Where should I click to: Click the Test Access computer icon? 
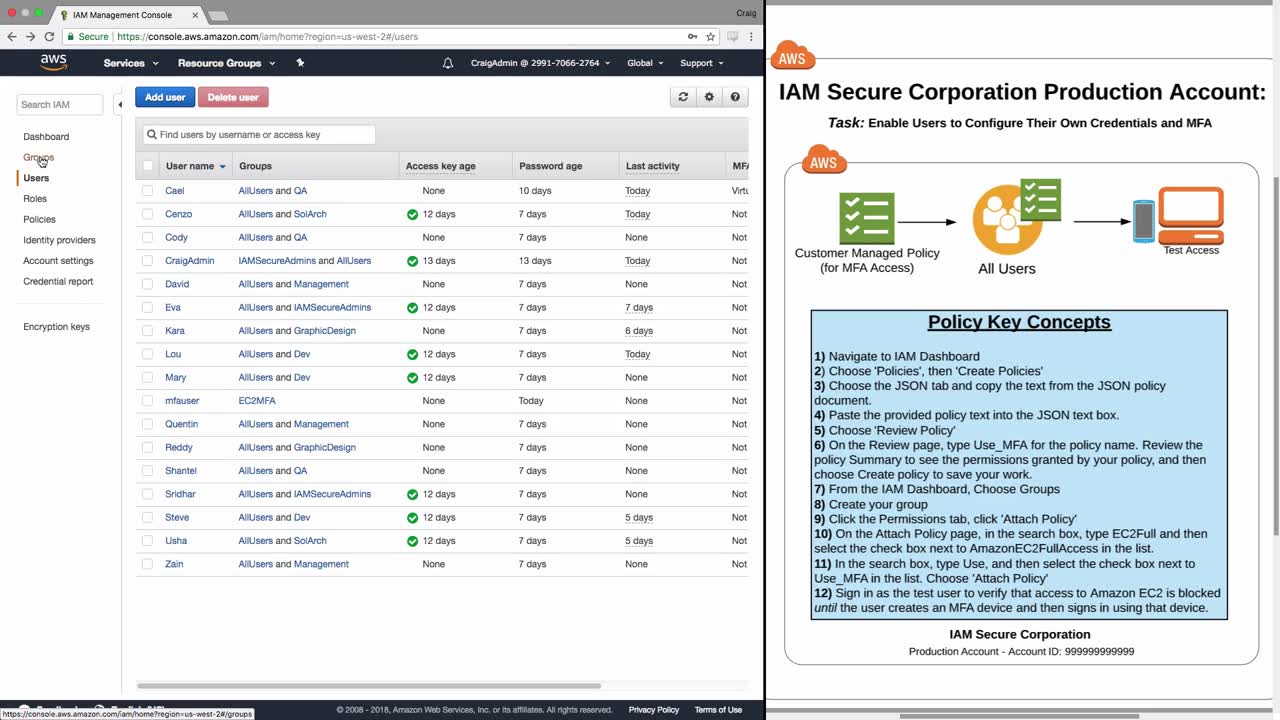[1190, 214]
